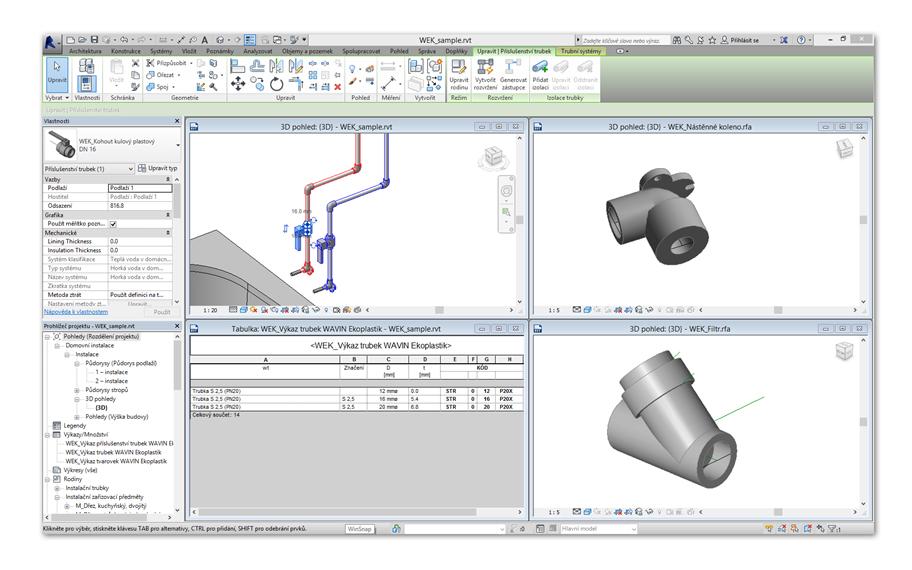912x570 pixels.
Task: Click the Upravit rodinu (Edit Family) icon
Action: (x=459, y=68)
